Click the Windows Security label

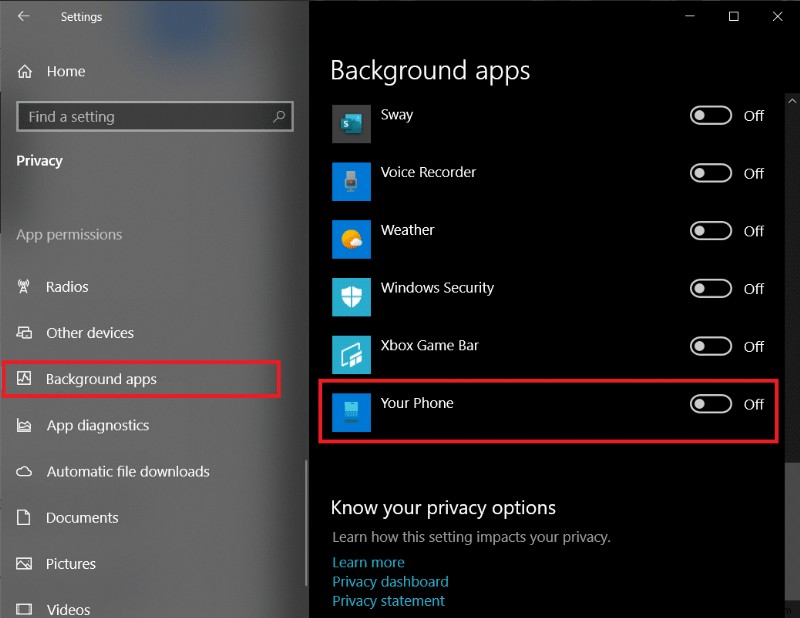[x=437, y=288]
